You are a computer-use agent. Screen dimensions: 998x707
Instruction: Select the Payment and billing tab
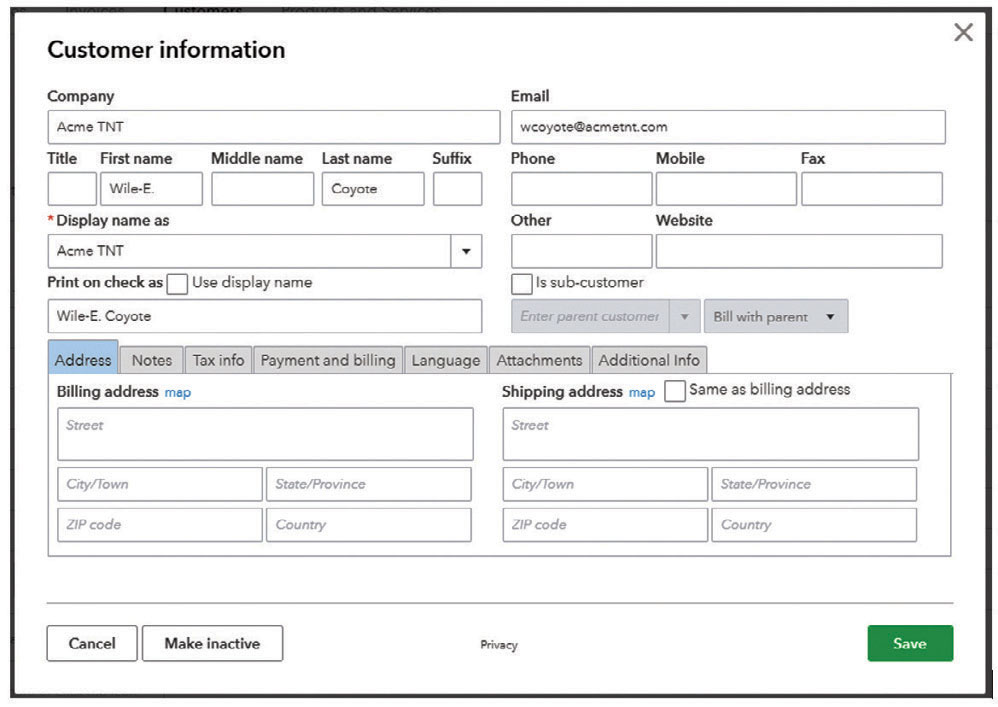[x=328, y=360]
